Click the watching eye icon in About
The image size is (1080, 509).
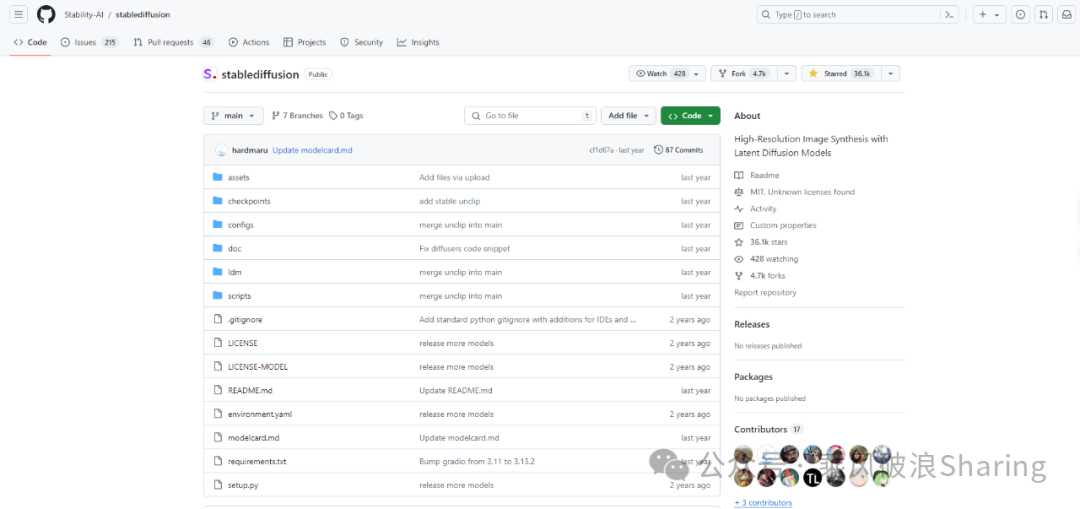tap(739, 259)
